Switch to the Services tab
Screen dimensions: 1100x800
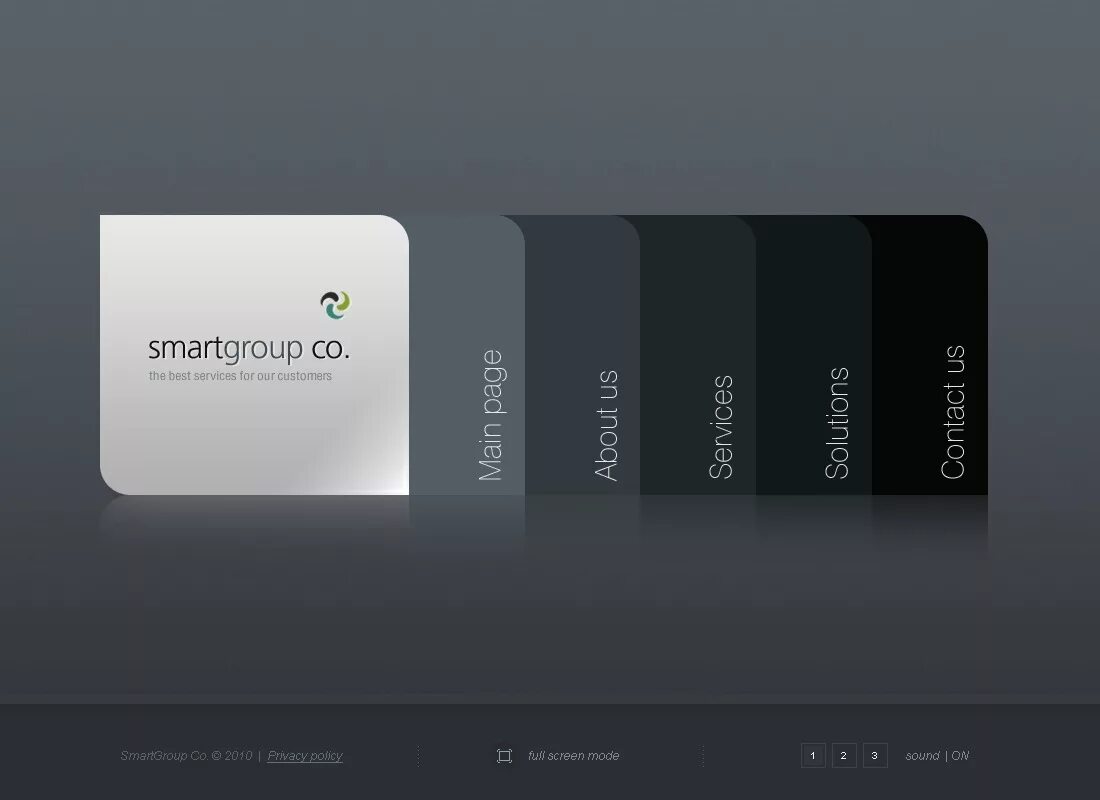699,355
